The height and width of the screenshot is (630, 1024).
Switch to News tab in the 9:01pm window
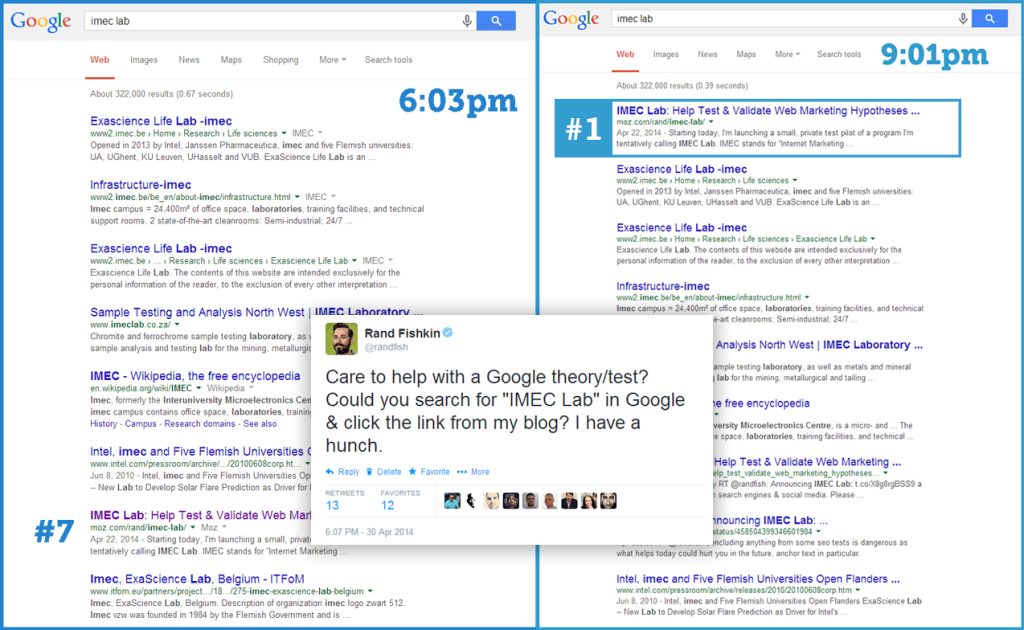point(707,54)
